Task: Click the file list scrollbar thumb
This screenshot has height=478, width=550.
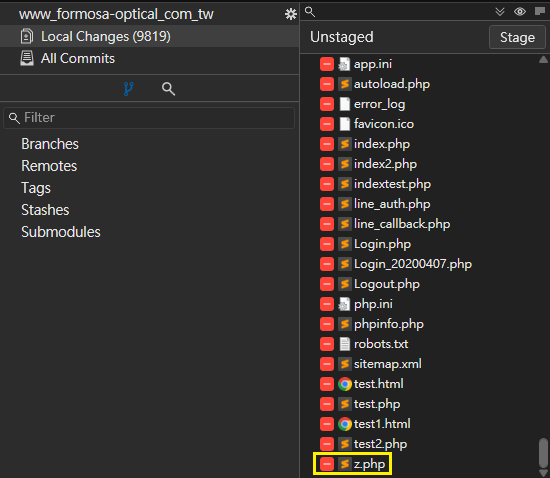Action: click(543, 452)
